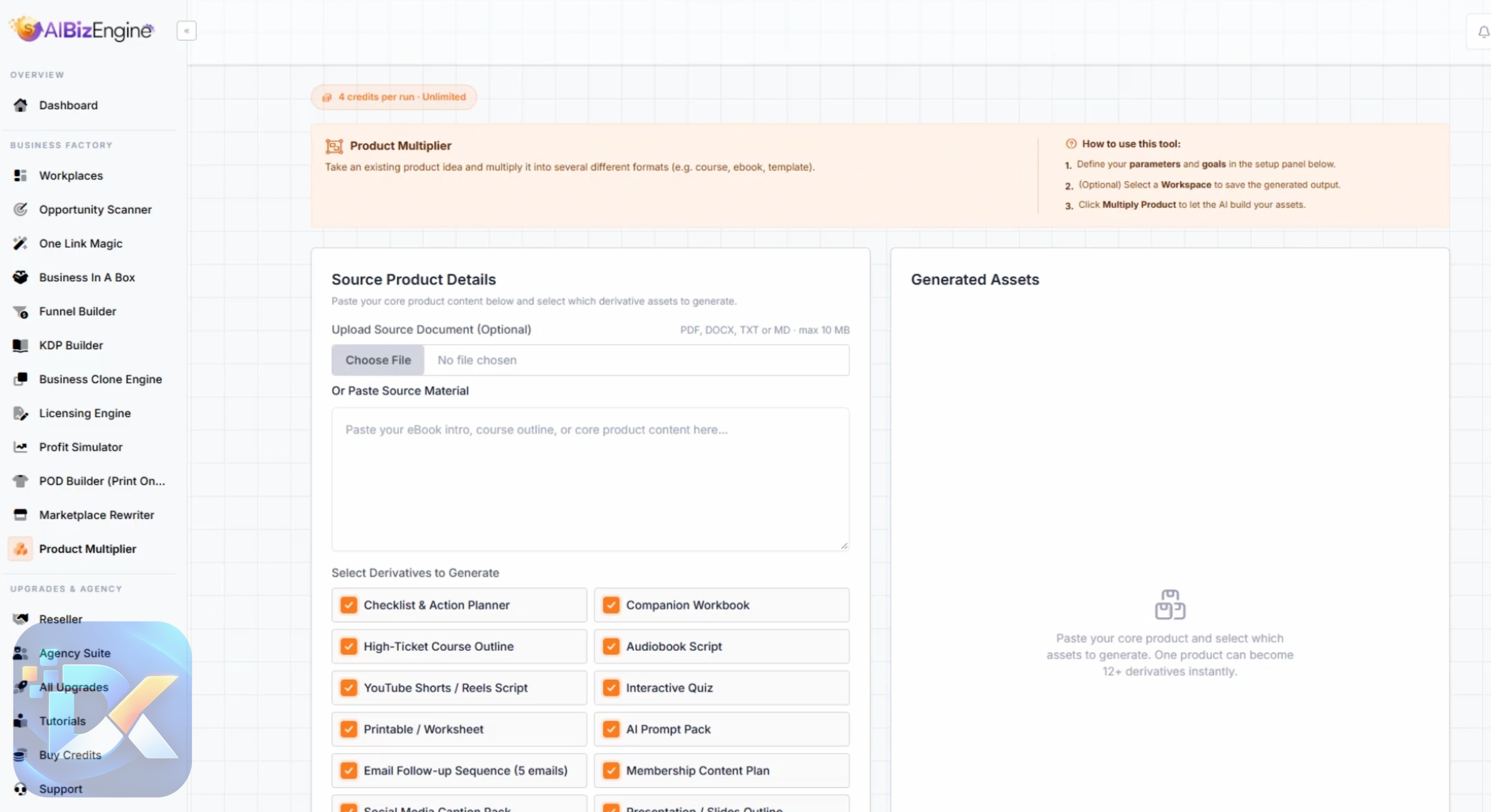Click the POD Builder t-shirt icon
Viewport: 1491px width, 812px height.
click(21, 481)
